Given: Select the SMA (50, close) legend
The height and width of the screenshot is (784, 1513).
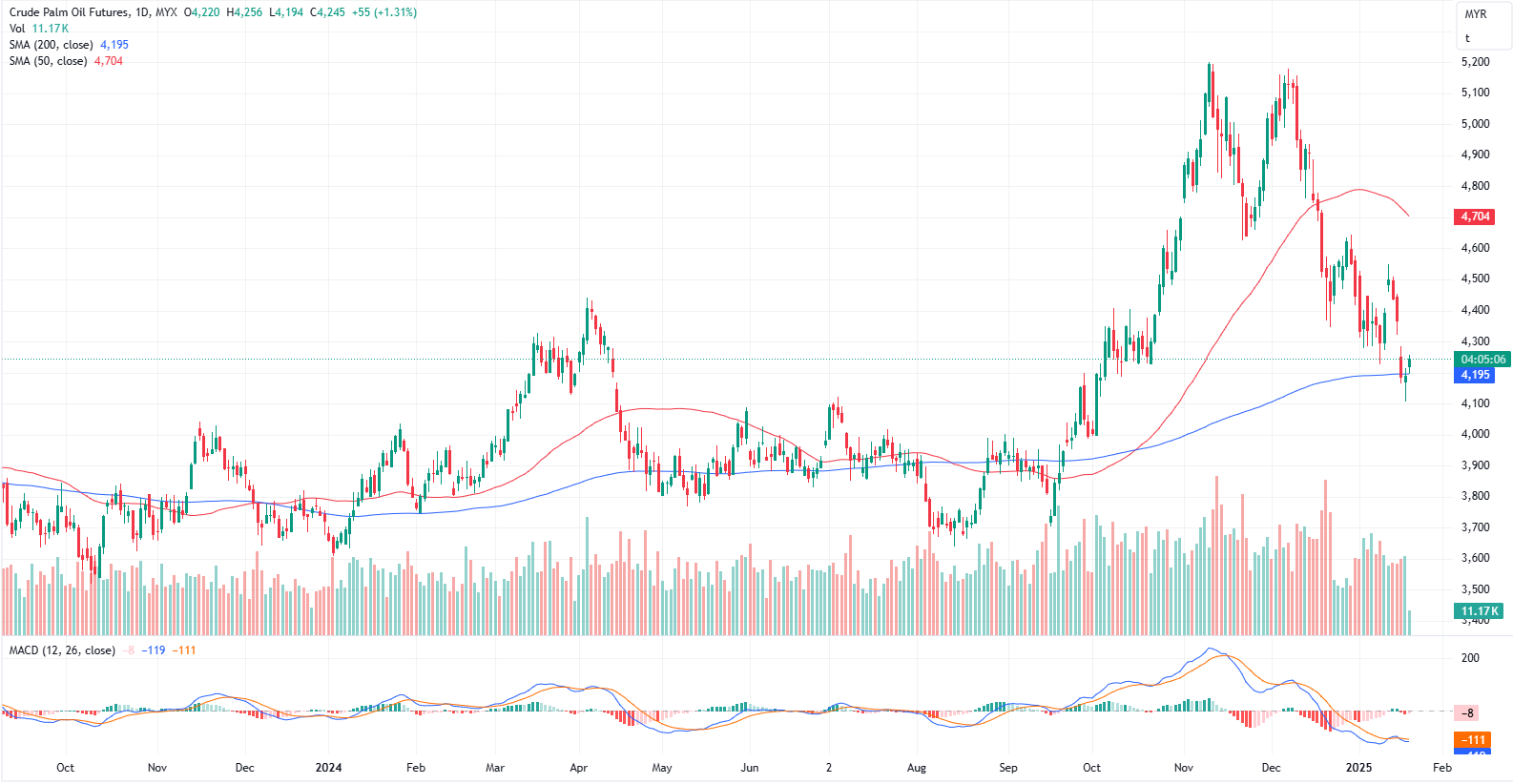Looking at the screenshot, I should (48, 61).
